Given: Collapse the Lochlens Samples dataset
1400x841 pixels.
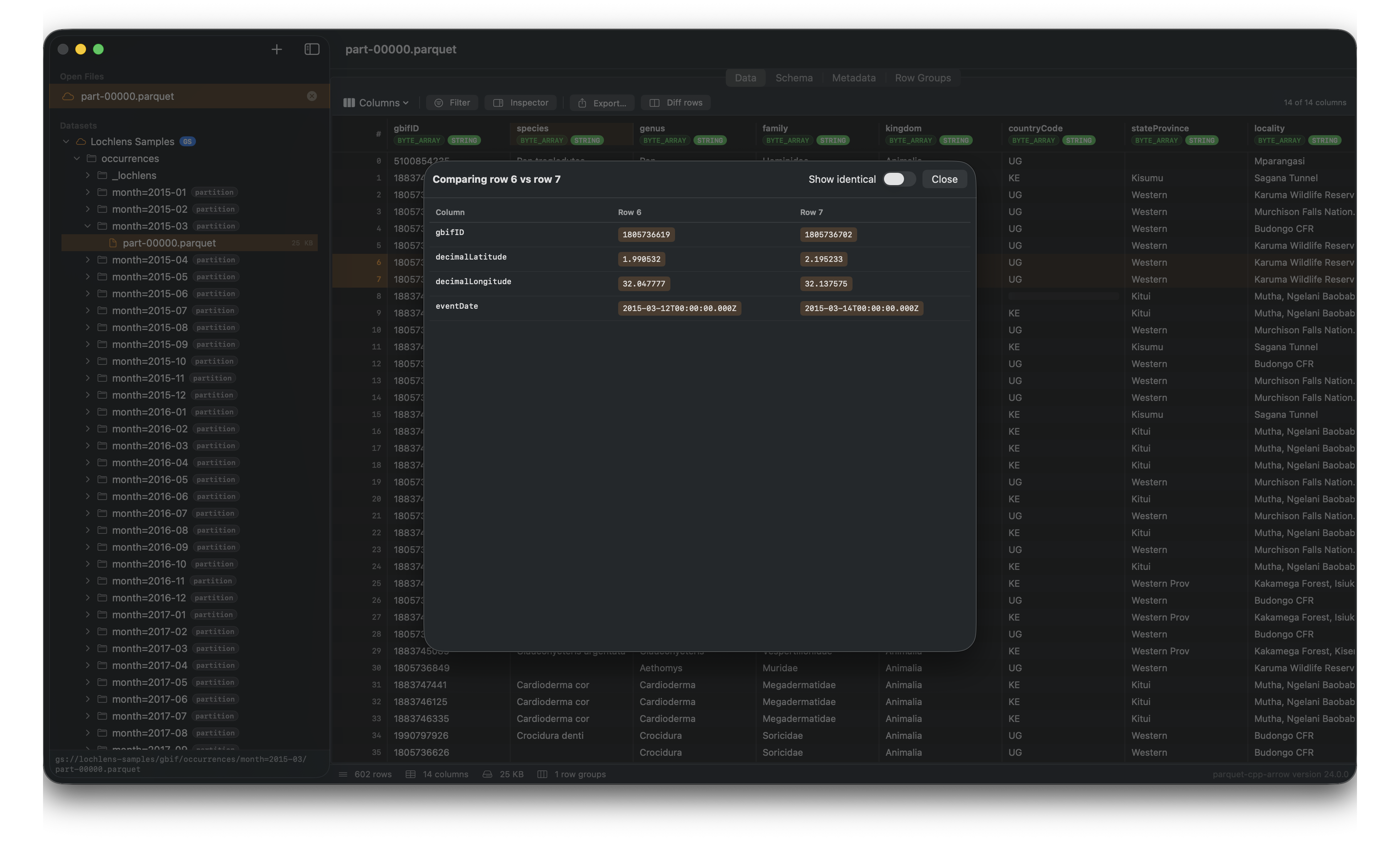Looking at the screenshot, I should (66, 142).
